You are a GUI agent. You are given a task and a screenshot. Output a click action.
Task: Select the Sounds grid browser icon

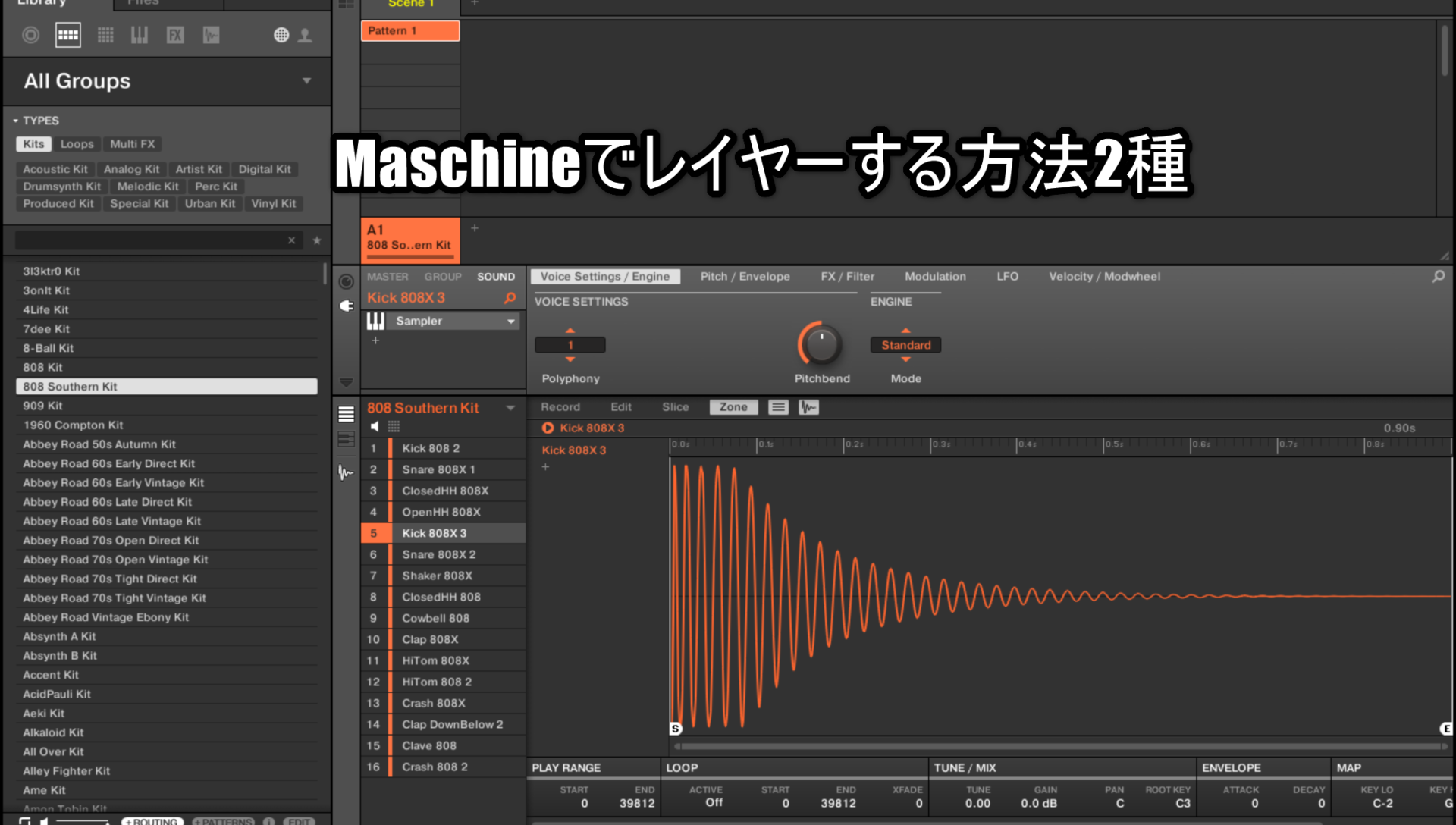(x=105, y=35)
